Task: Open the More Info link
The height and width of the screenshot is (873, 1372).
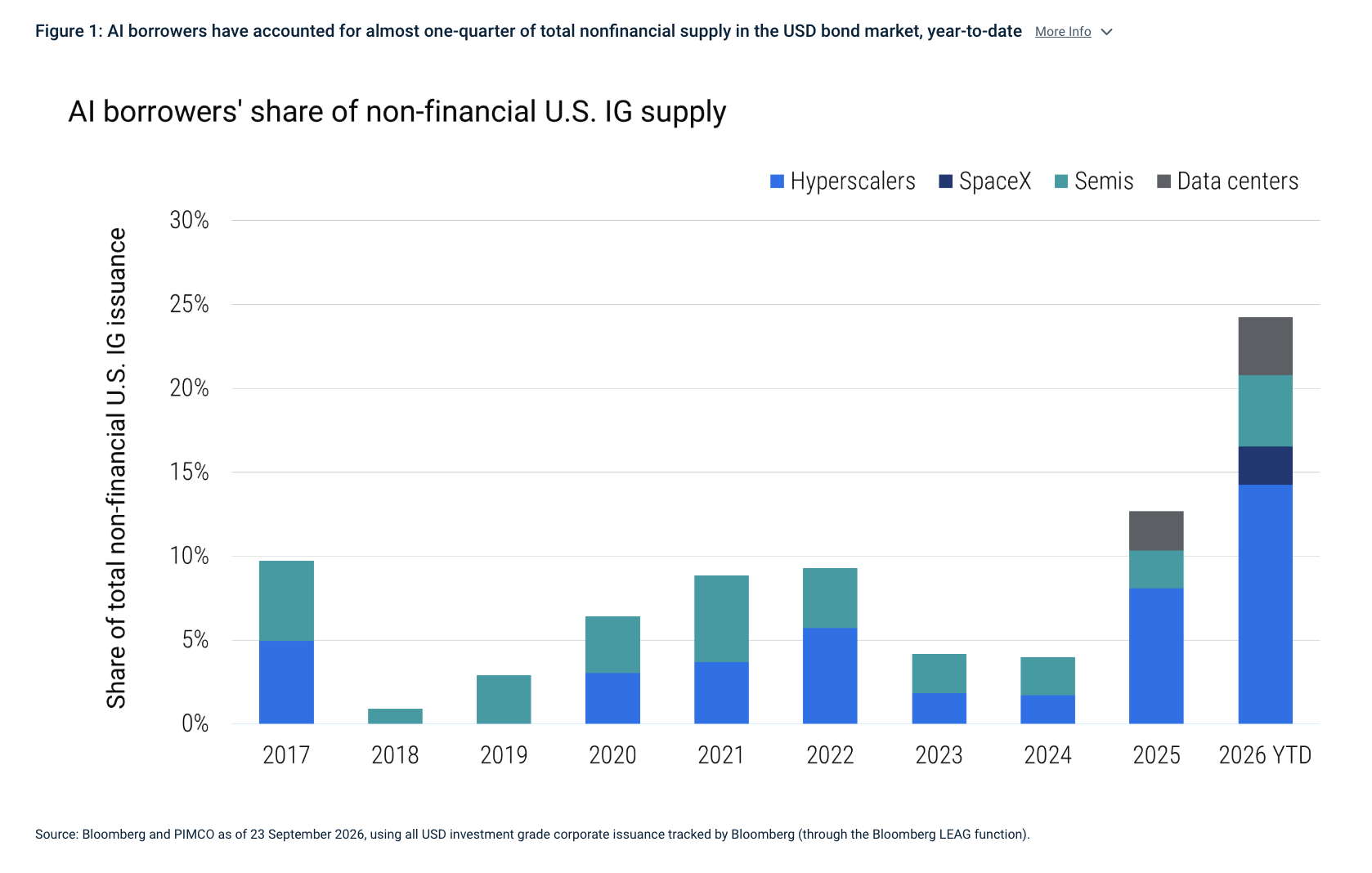Action: [1062, 32]
